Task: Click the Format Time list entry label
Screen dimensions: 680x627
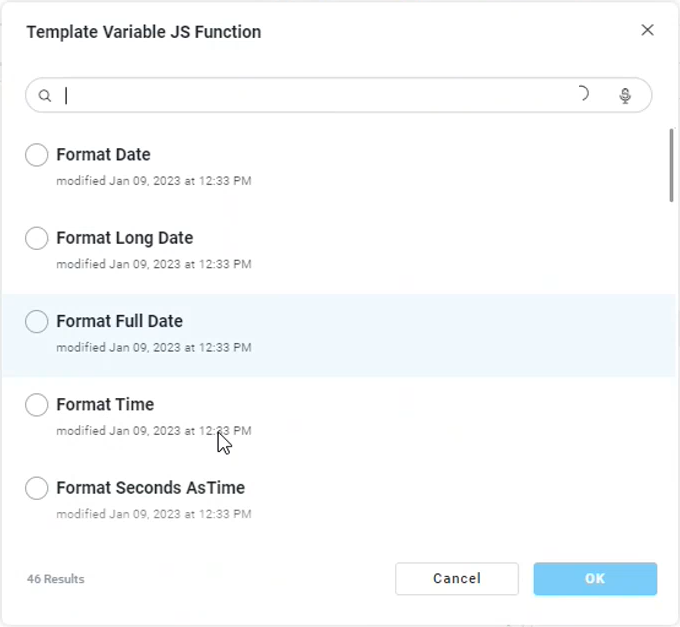Action: [105, 405]
